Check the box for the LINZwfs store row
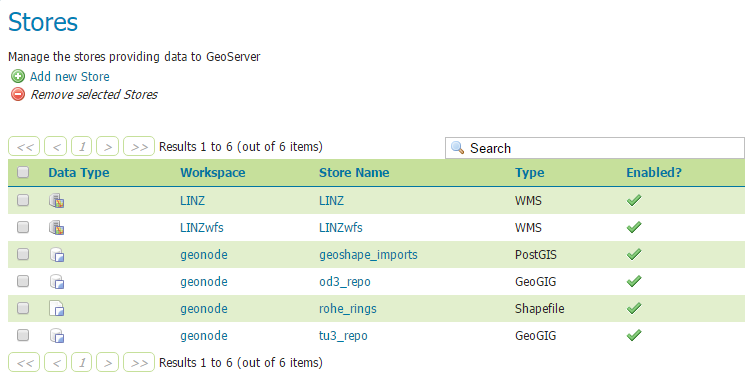The height and width of the screenshot is (383, 749). (x=23, y=227)
